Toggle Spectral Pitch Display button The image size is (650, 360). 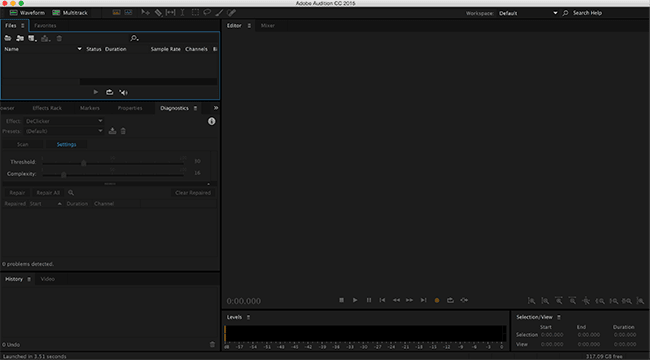coord(129,12)
